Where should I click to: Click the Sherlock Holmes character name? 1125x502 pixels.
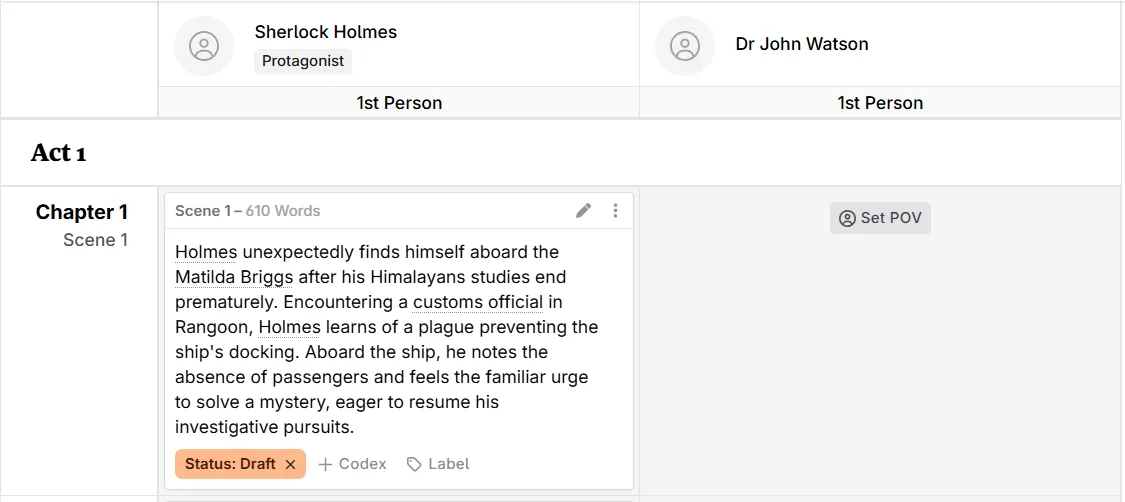pyautogui.click(x=326, y=32)
